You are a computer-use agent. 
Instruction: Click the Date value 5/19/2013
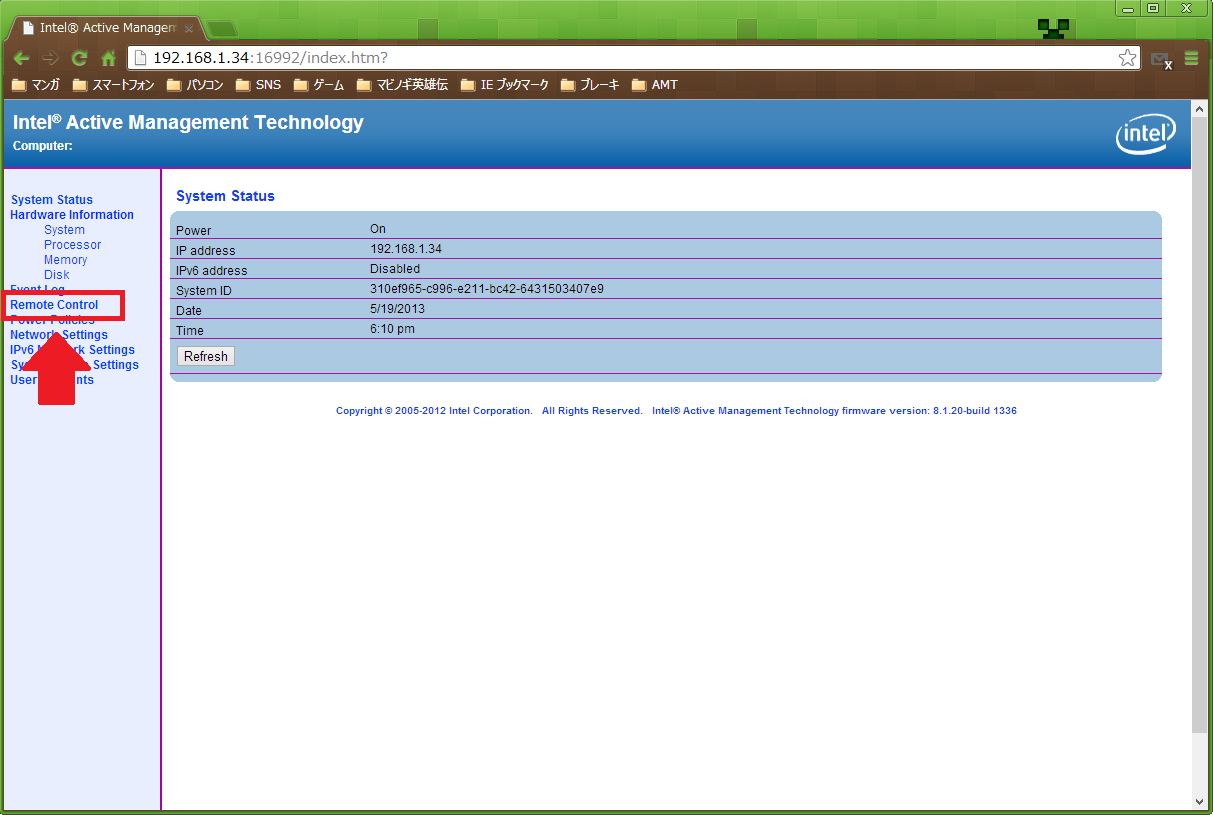click(x=397, y=309)
